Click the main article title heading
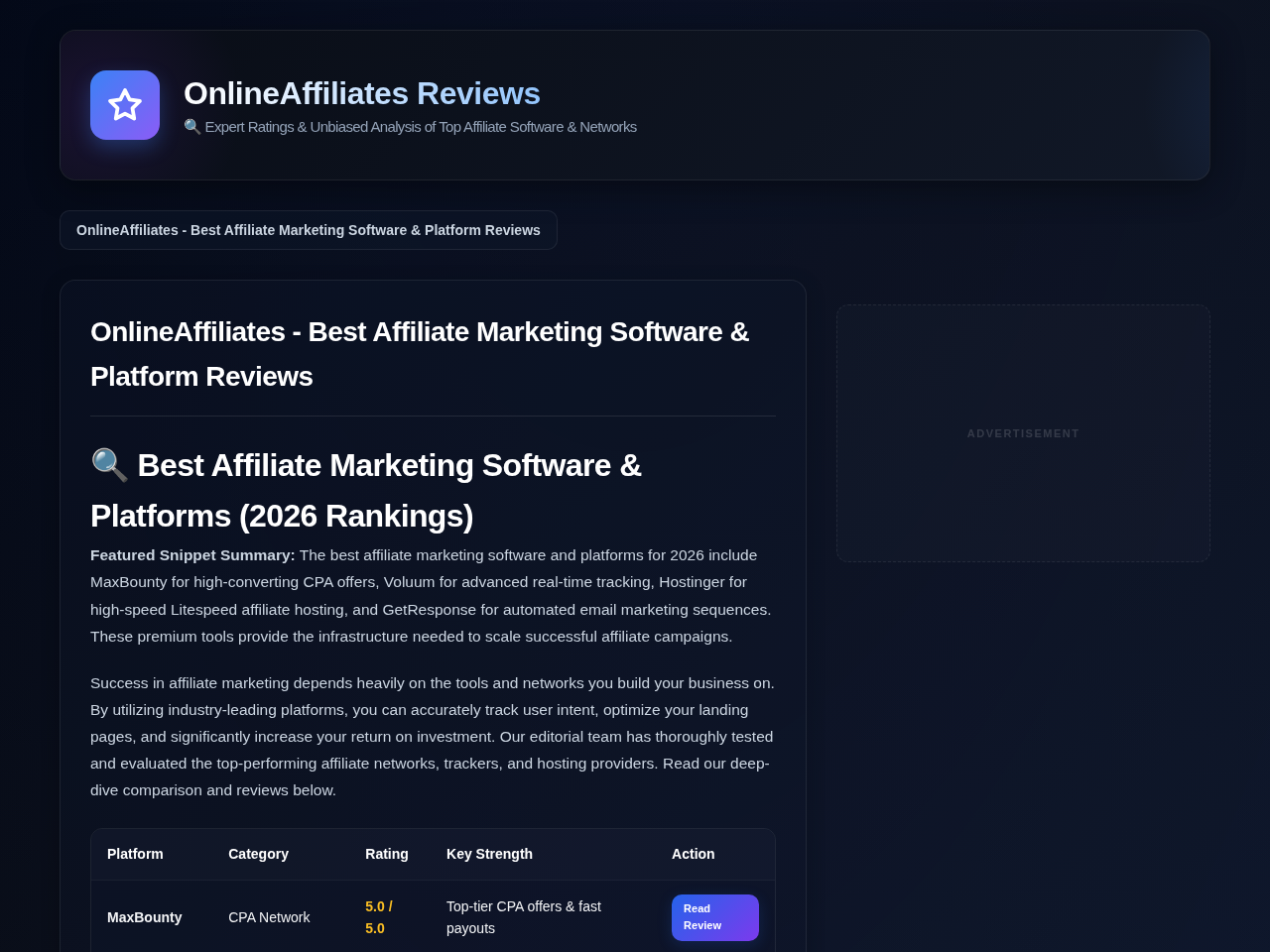This screenshot has height=952, width=1270. 433,354
